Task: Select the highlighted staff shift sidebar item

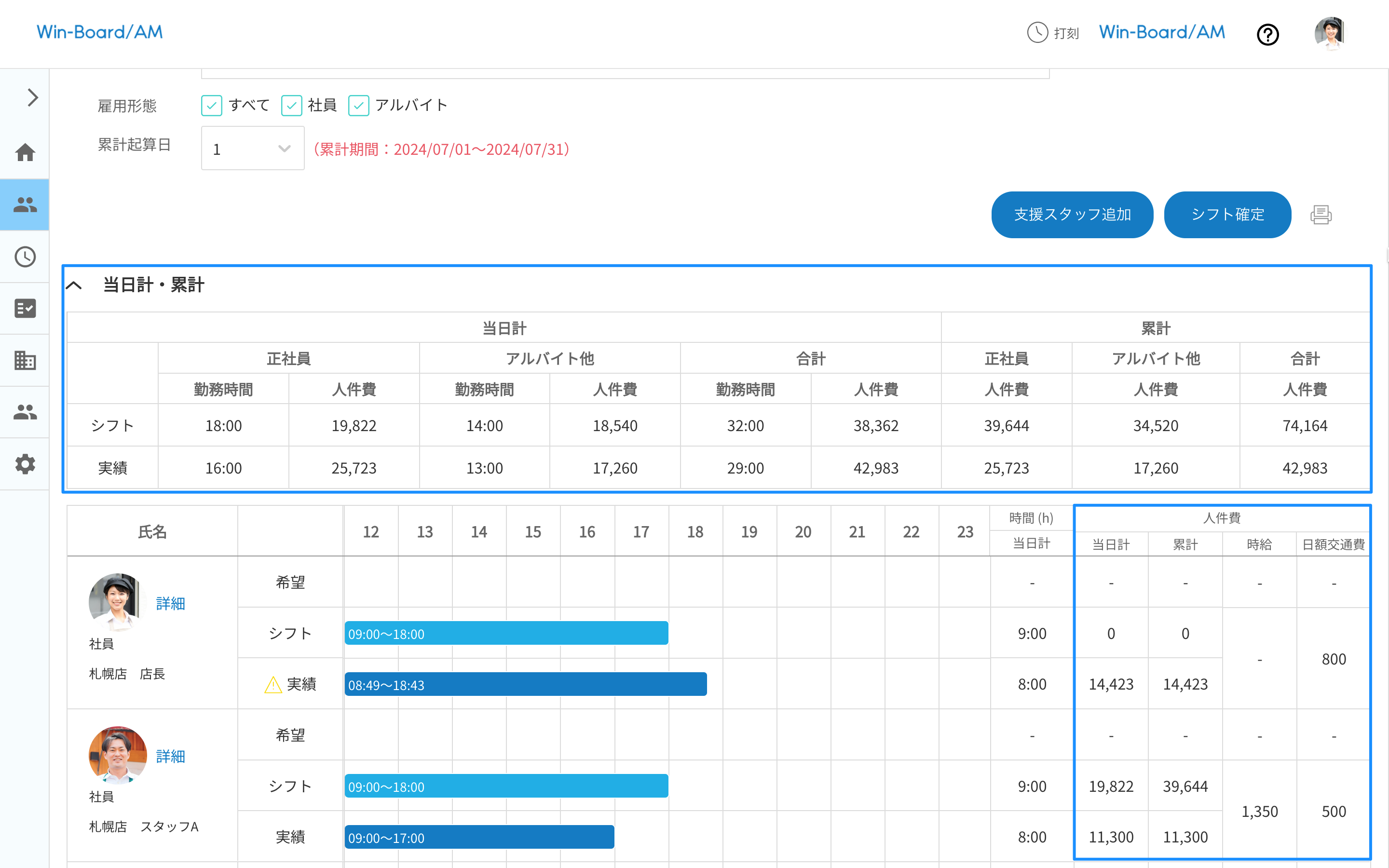Action: coord(25,205)
